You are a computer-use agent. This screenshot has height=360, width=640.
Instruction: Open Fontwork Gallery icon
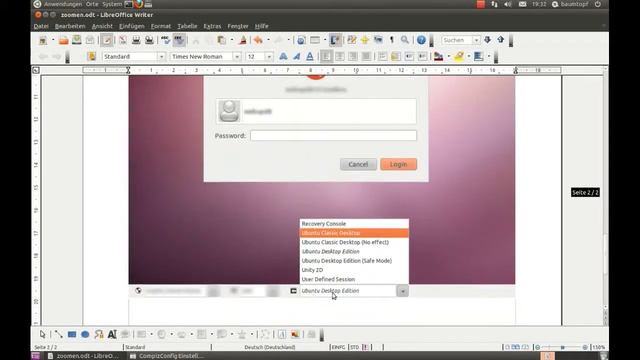[282, 334]
